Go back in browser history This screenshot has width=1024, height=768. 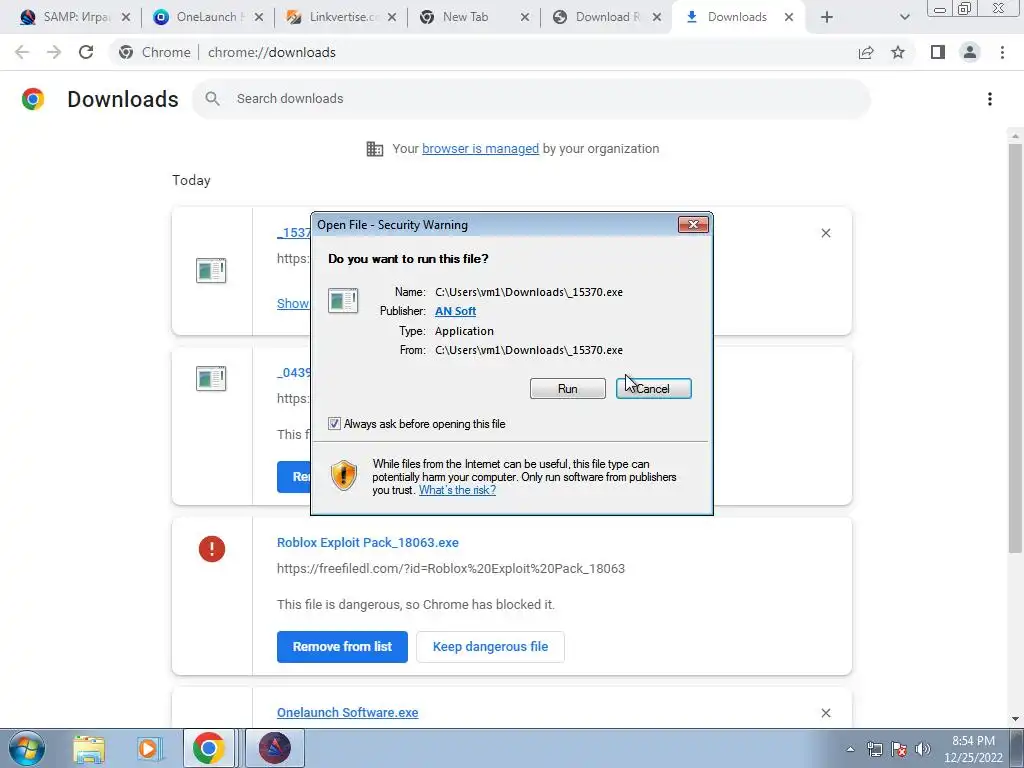22,52
